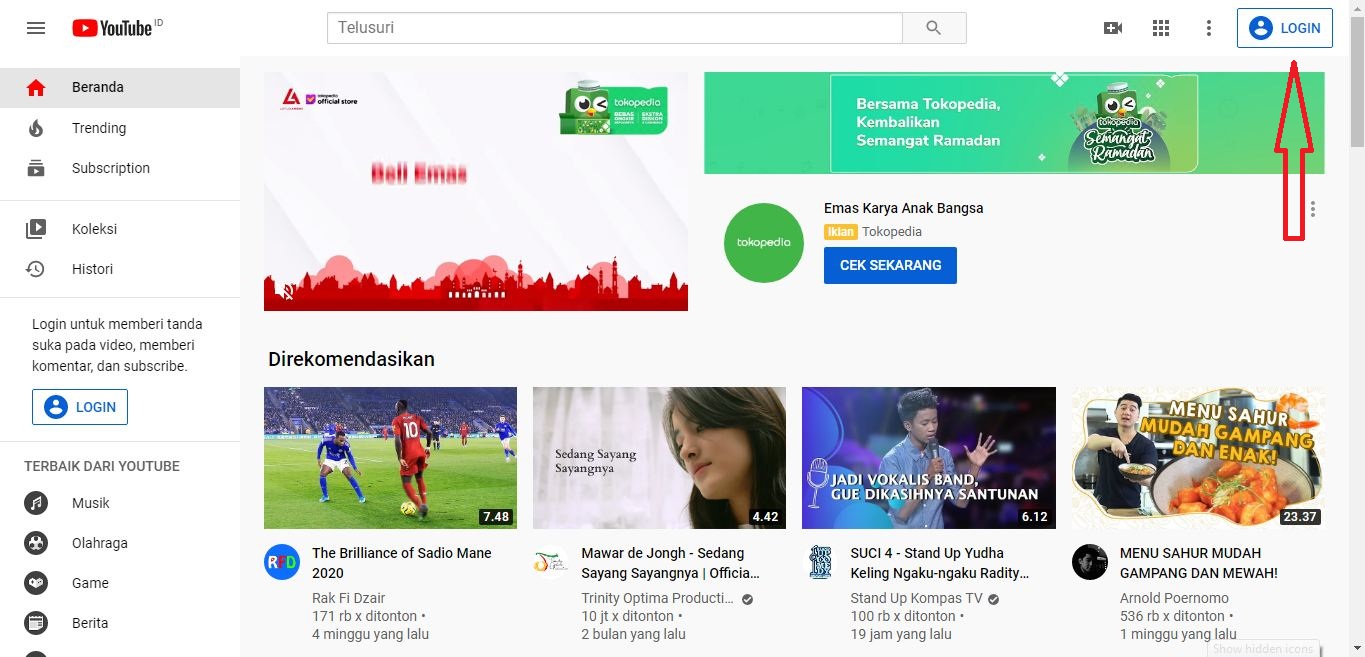This screenshot has width=1365, height=657.
Task: Open Trinity Optima Production channel name
Action: pyautogui.click(x=657, y=598)
